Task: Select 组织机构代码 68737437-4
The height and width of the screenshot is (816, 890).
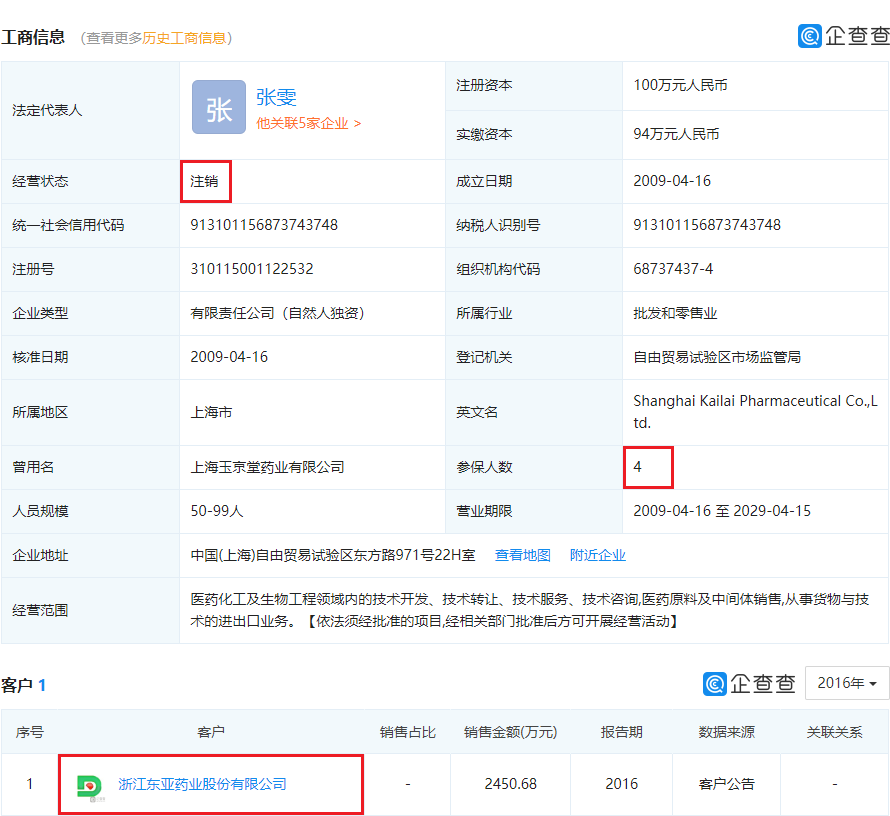Action: tap(673, 269)
